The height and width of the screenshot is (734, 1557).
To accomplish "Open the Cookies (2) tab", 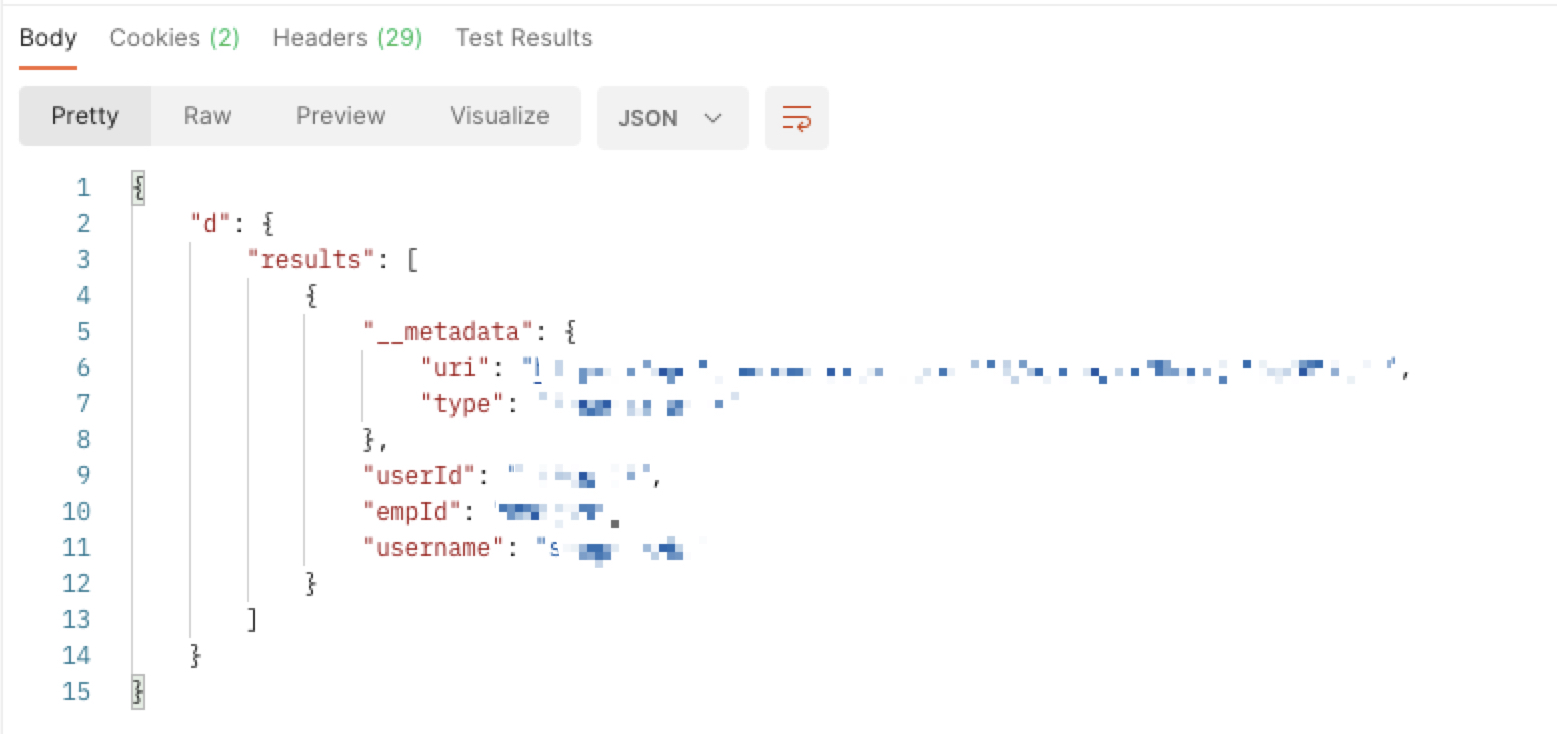I will coord(173,37).
